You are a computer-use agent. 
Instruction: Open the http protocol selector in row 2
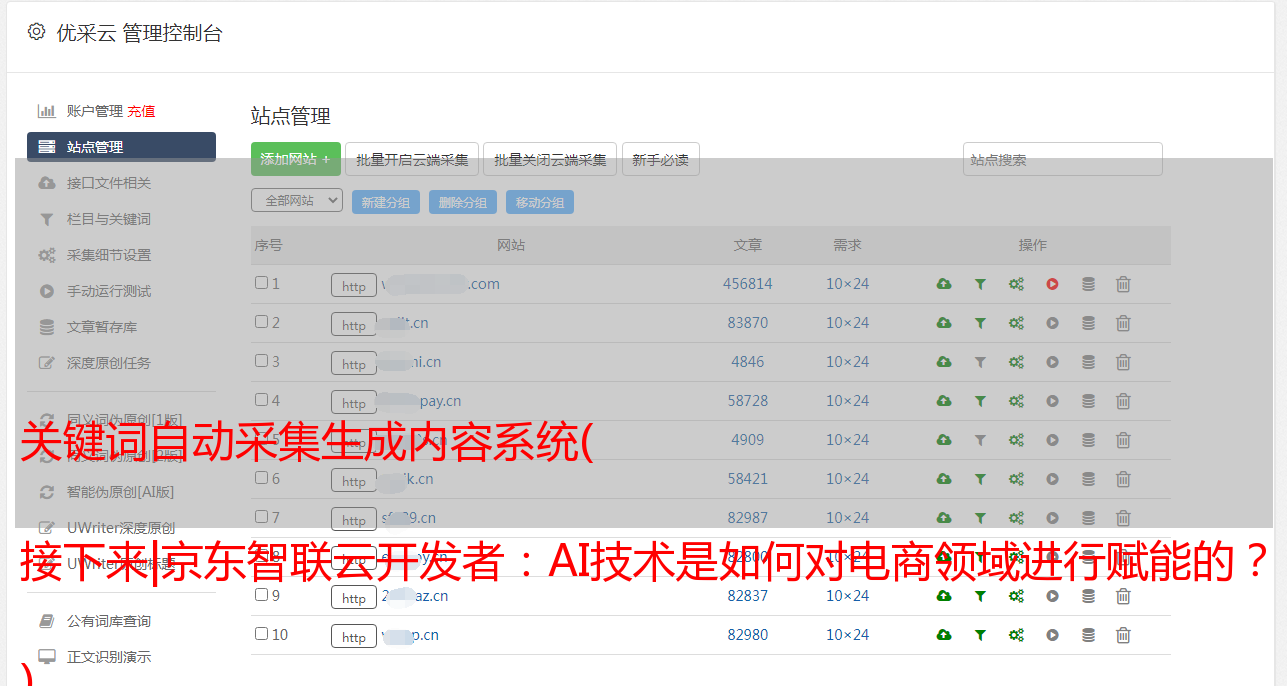[354, 325]
